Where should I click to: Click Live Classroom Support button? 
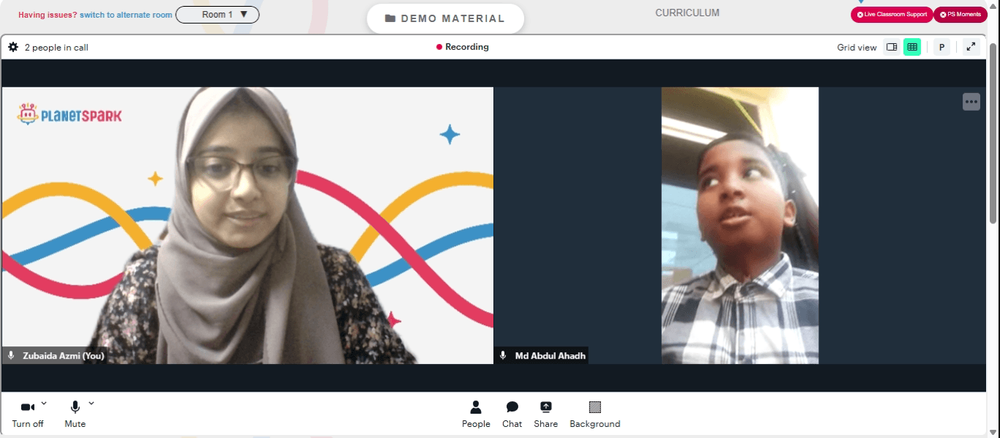pos(892,14)
